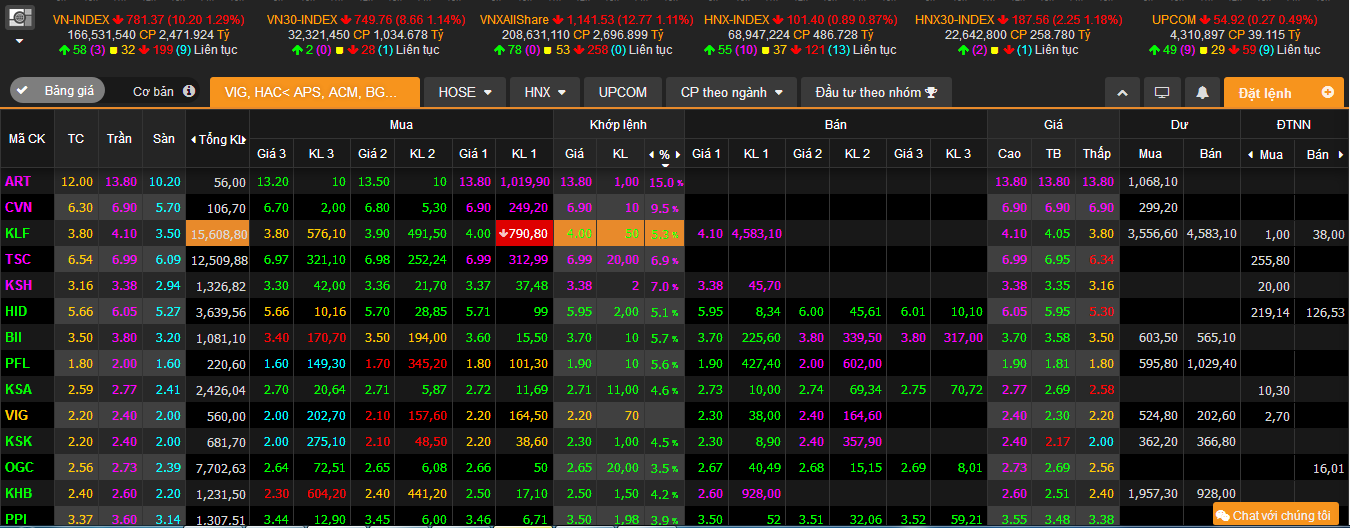Image resolution: width=1350 pixels, height=528 pixels.
Task: Click left arrow beside ĐTNN Mua header
Action: coord(1249,154)
